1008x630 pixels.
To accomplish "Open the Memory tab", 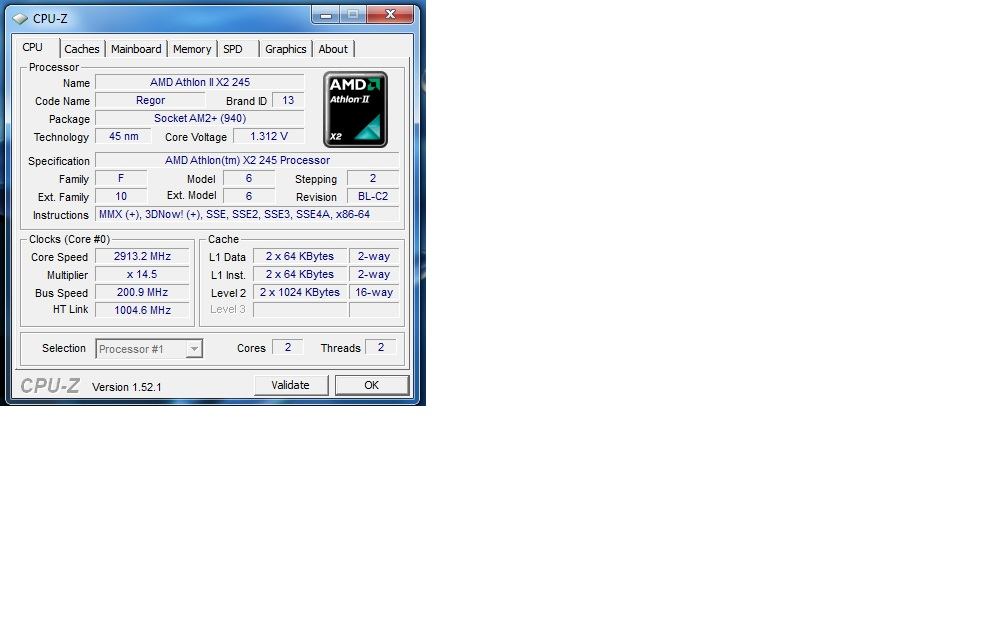I will (x=192, y=49).
